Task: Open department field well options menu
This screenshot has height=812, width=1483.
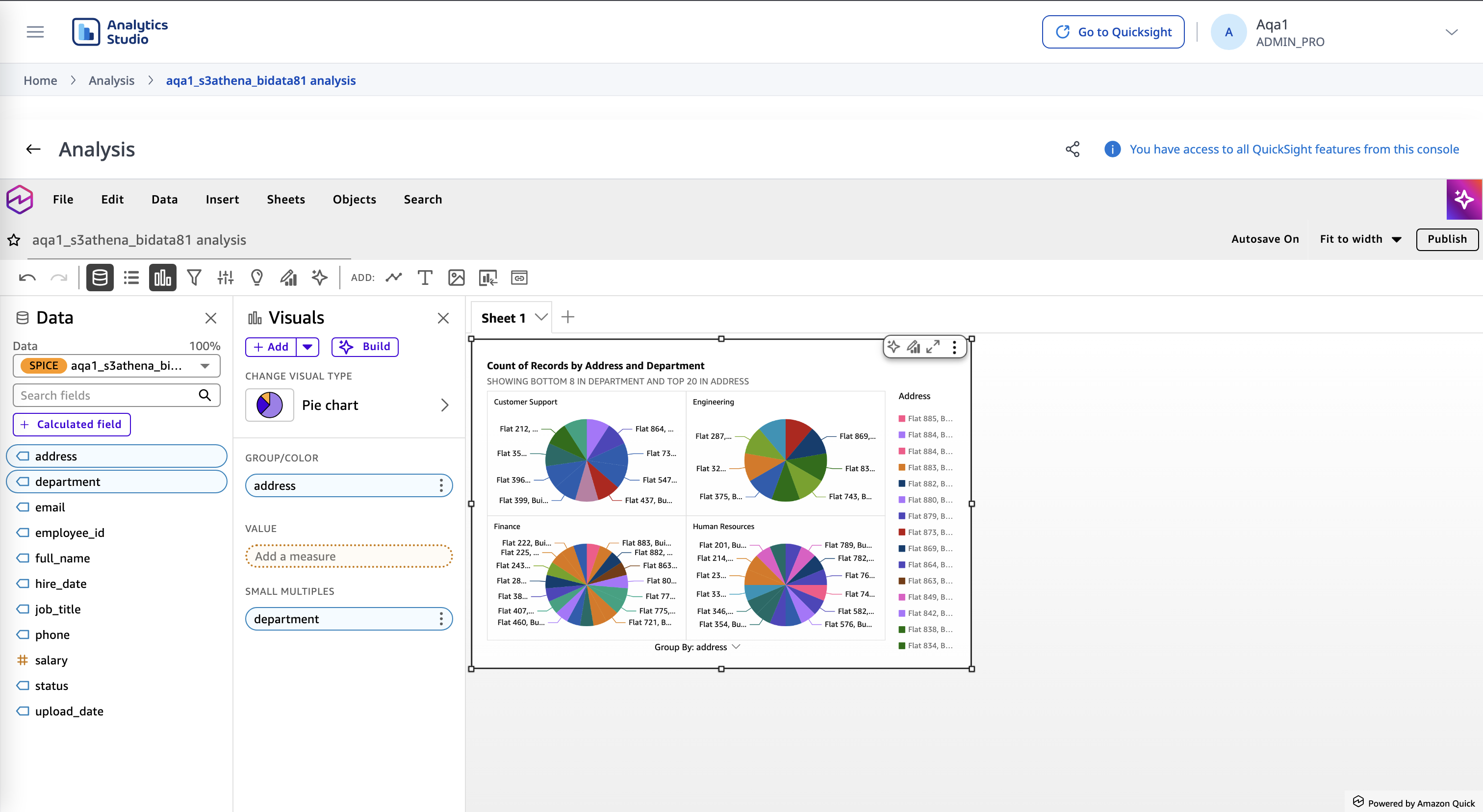Action: [x=441, y=619]
